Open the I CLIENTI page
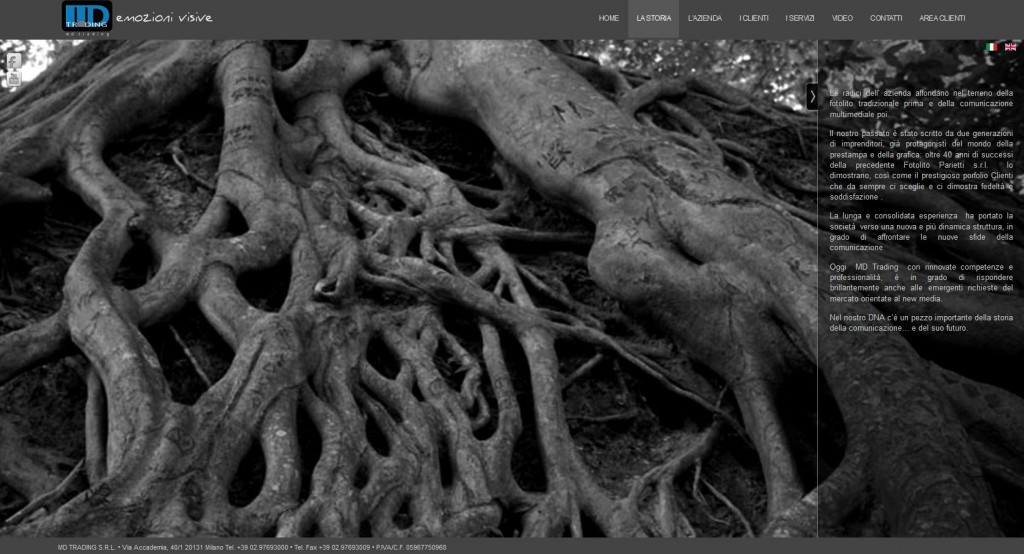The width and height of the screenshot is (1024, 554). [x=754, y=19]
